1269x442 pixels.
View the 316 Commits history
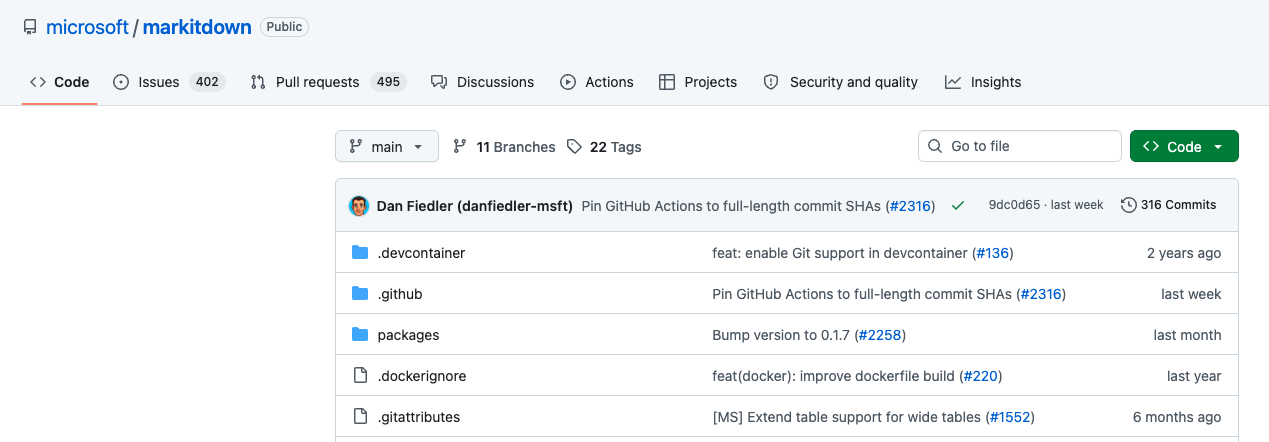pos(1169,205)
